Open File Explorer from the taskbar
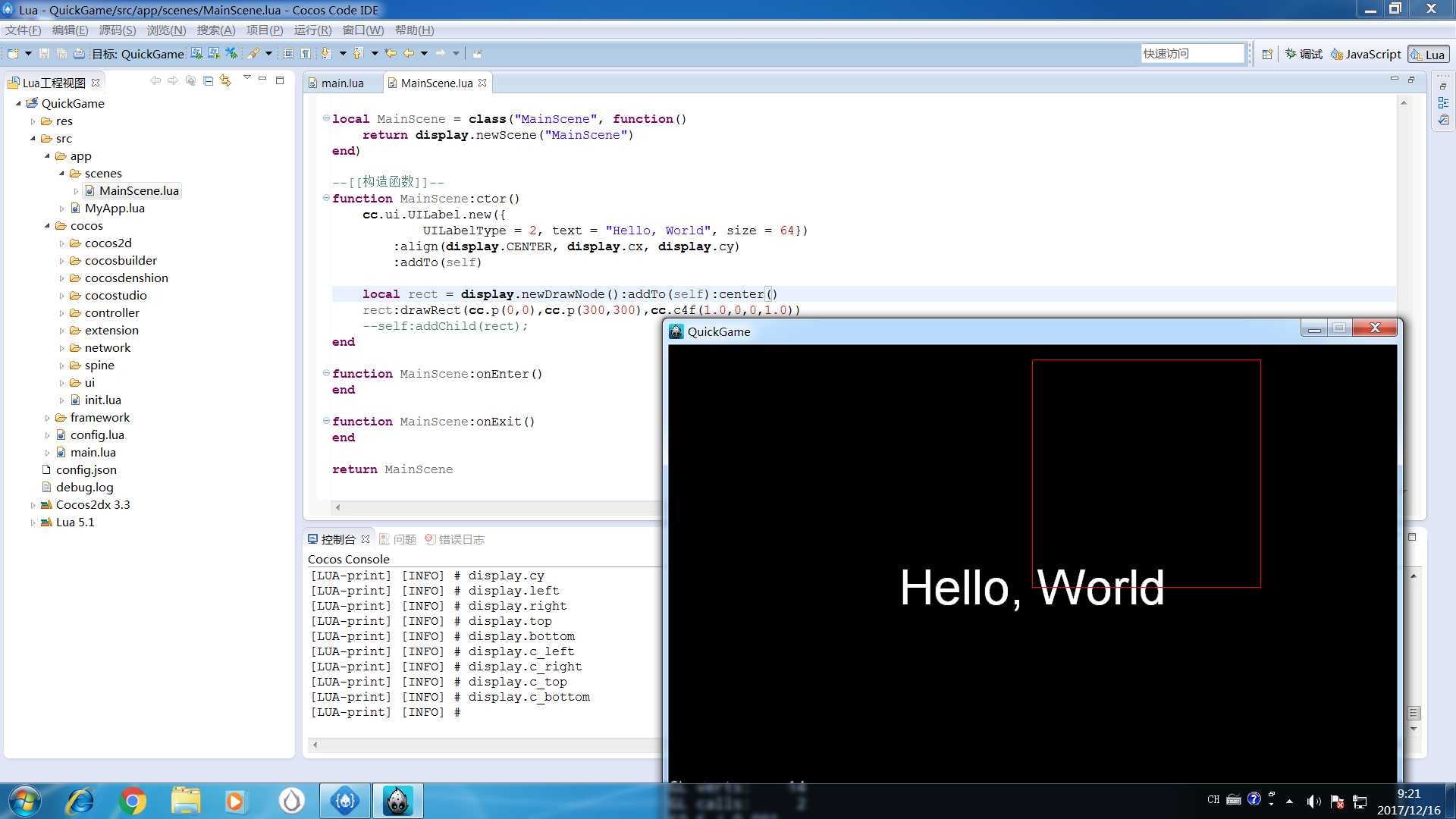The width and height of the screenshot is (1456, 819). coord(186,801)
